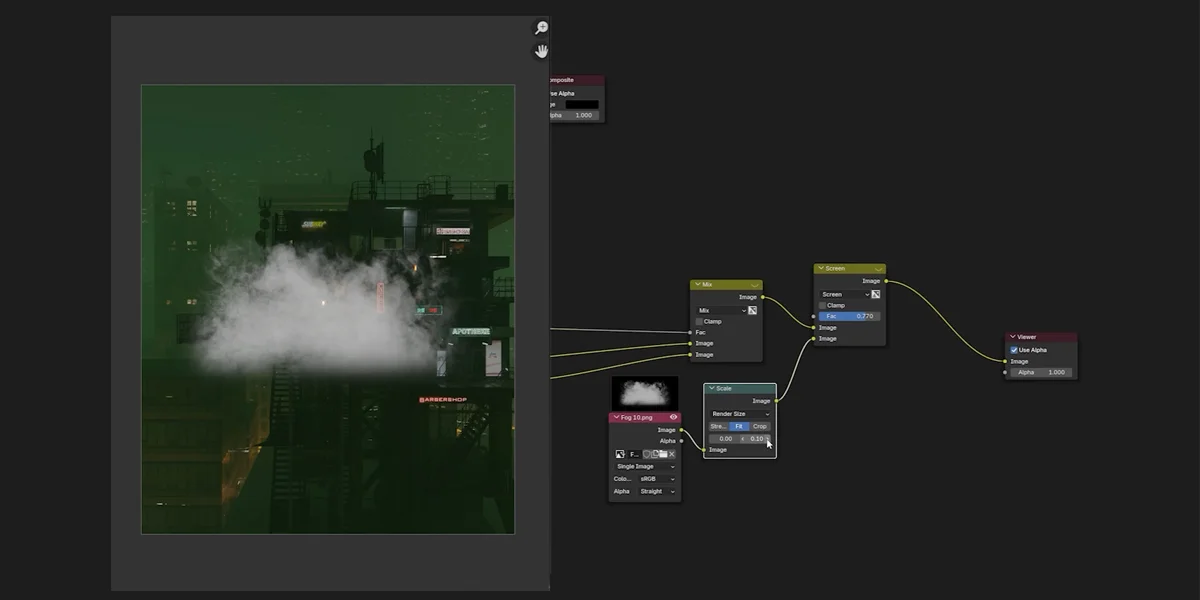Image resolution: width=1200 pixels, height=600 pixels.
Task: Adjust the Fac slider on the Screen node
Action: (846, 316)
